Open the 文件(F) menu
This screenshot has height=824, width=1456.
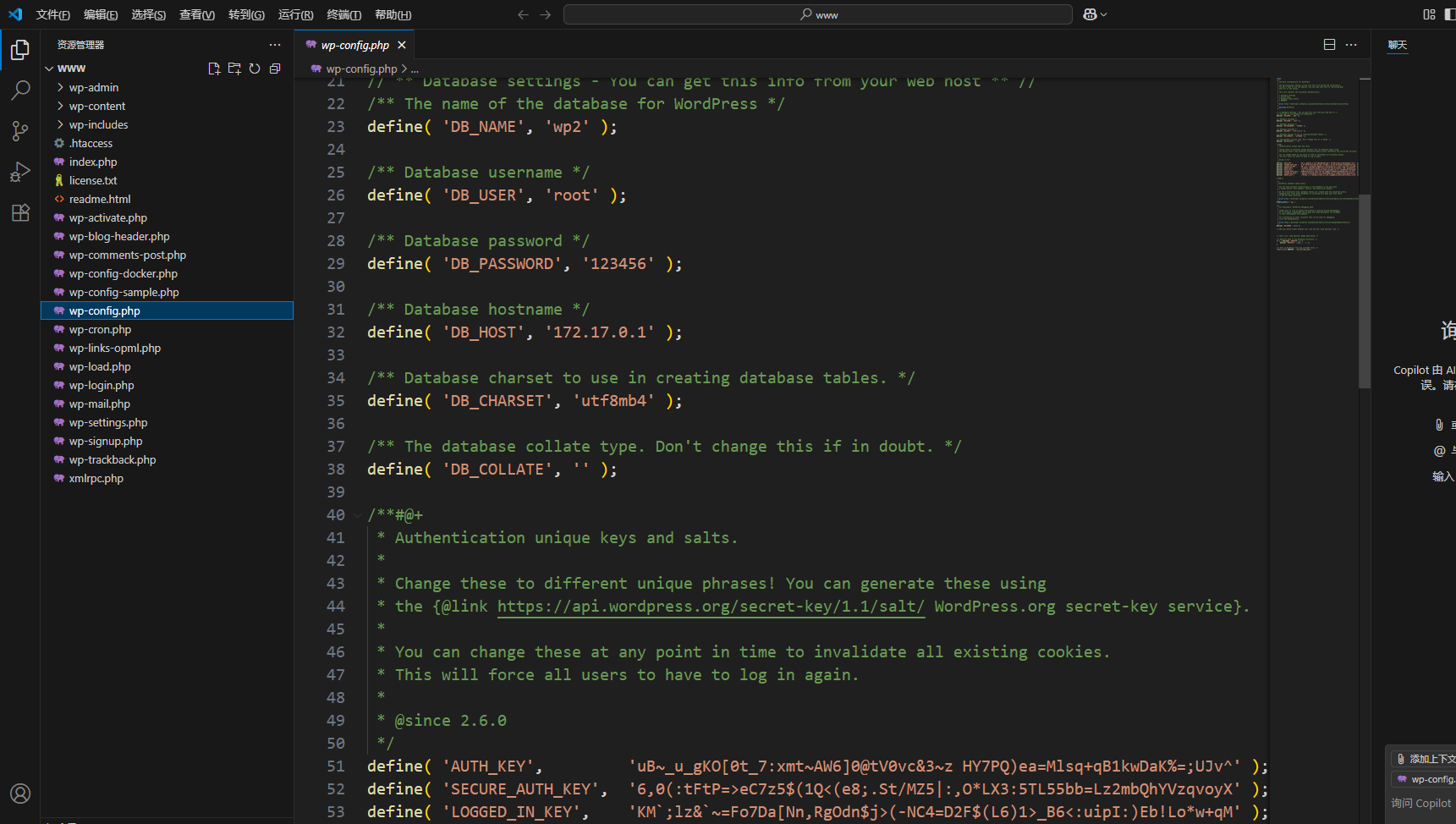tap(53, 14)
